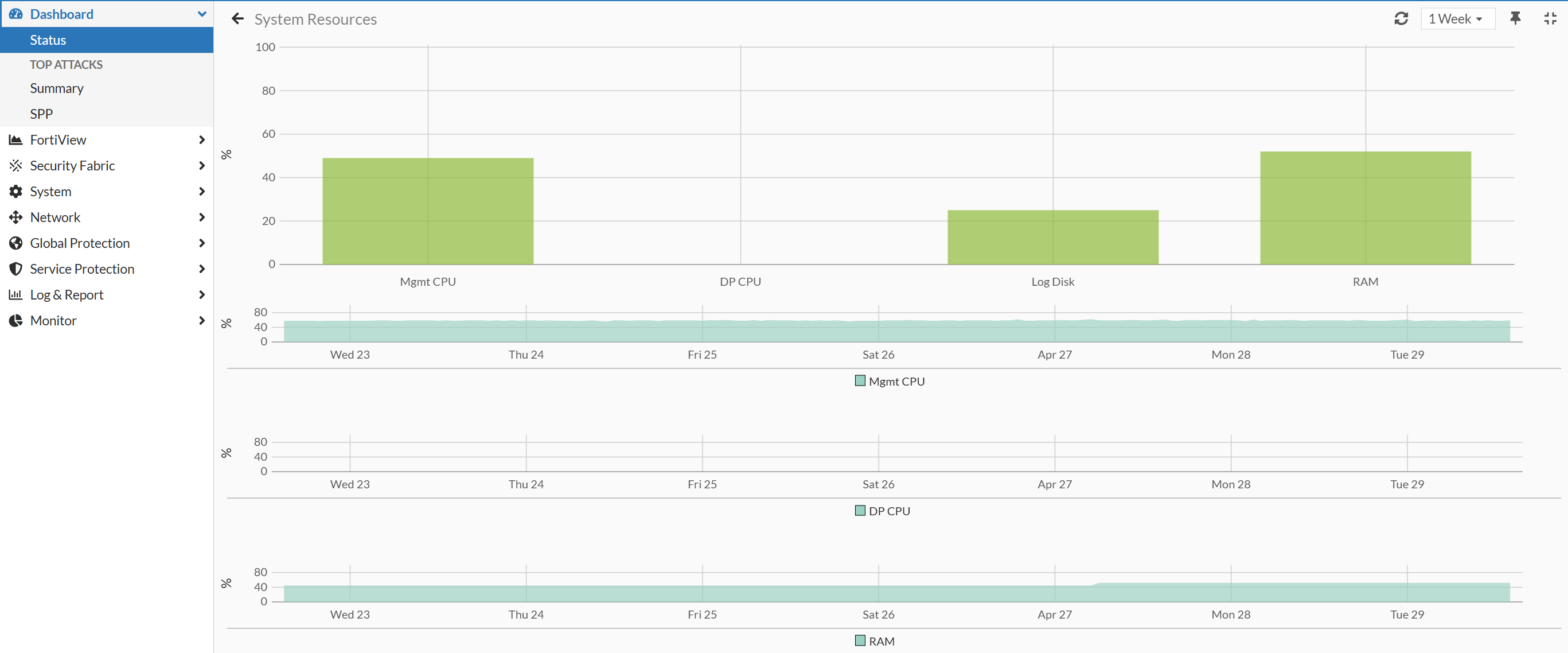Click the Log Disk green bar
This screenshot has height=653, width=1568.
pos(1052,238)
